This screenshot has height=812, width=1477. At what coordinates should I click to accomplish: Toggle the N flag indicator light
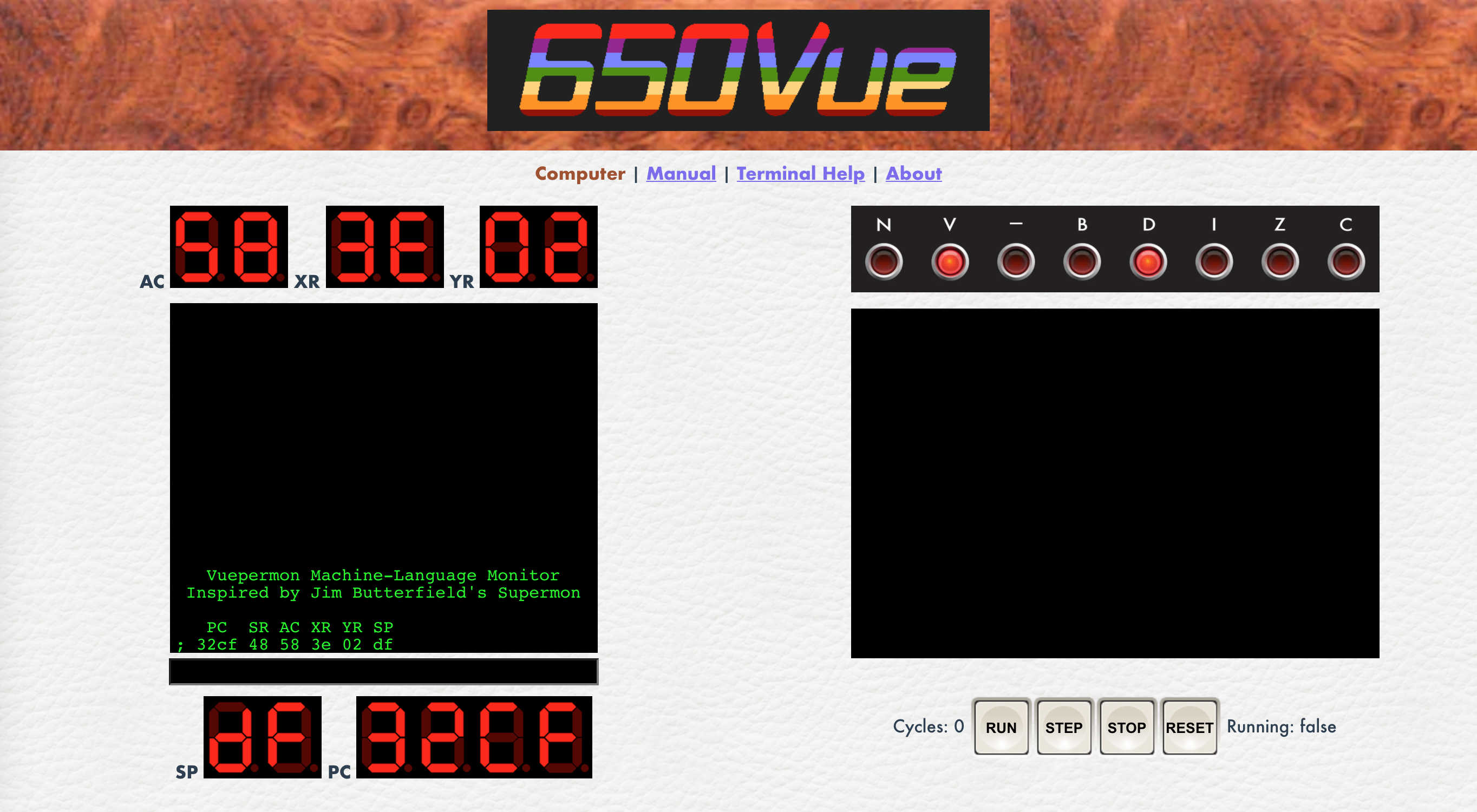(883, 263)
